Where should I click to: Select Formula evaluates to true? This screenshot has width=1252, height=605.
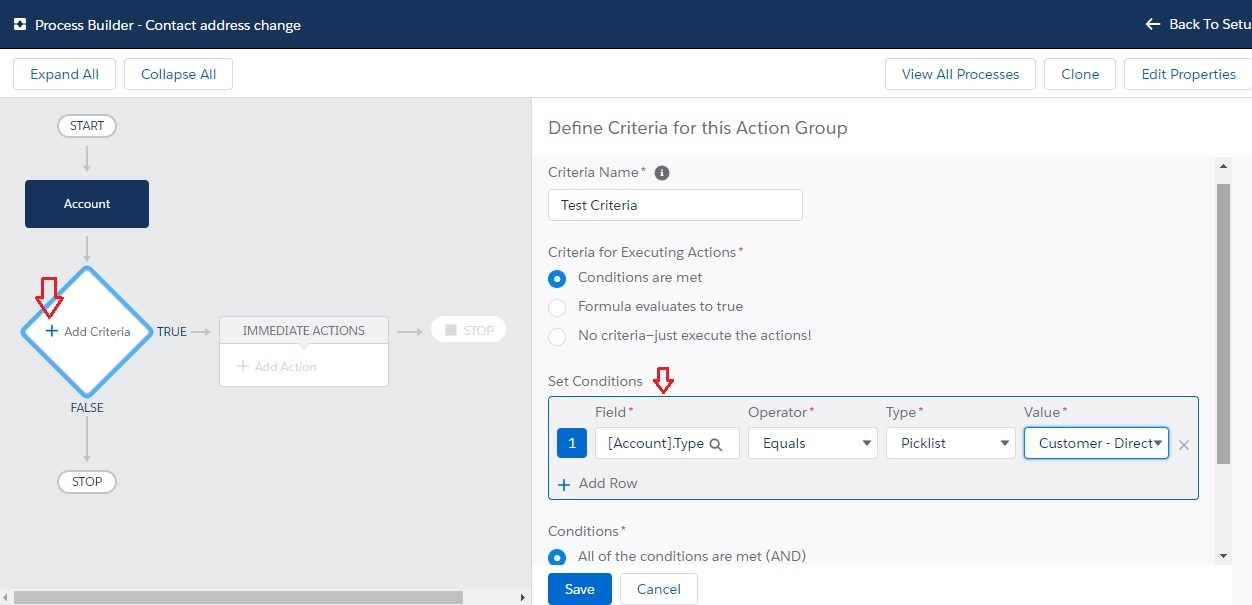pos(557,307)
